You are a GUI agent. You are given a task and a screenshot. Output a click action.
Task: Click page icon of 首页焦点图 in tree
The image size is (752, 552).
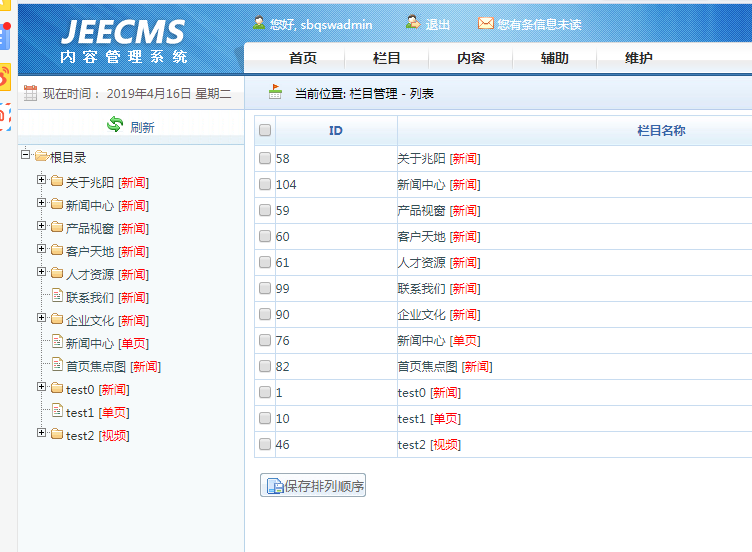[x=57, y=364]
